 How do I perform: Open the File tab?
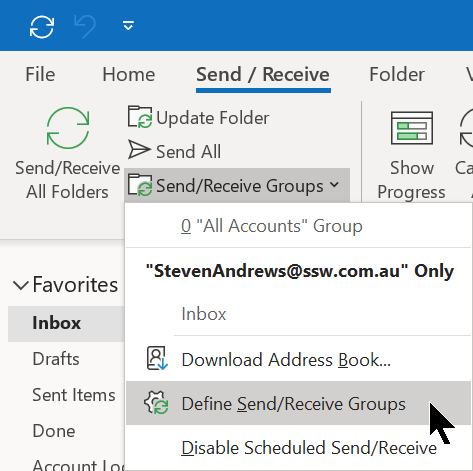click(x=40, y=74)
